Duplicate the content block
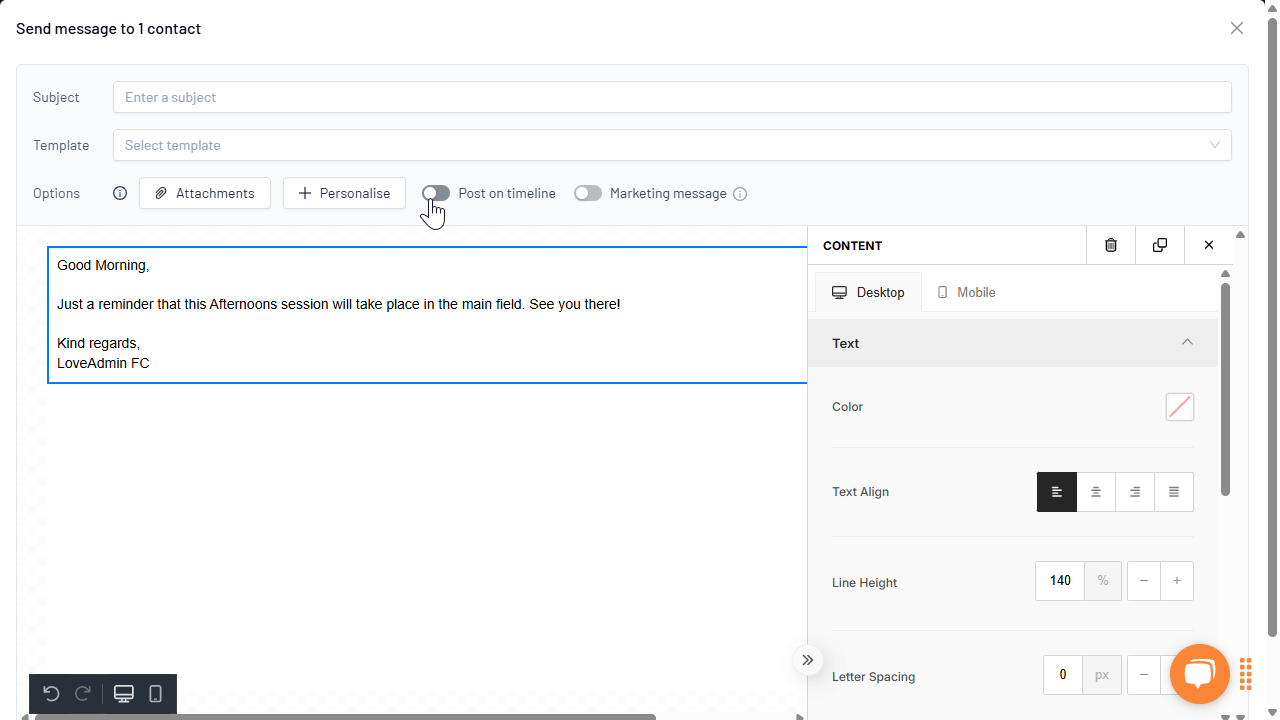1280x720 pixels. pos(1160,245)
